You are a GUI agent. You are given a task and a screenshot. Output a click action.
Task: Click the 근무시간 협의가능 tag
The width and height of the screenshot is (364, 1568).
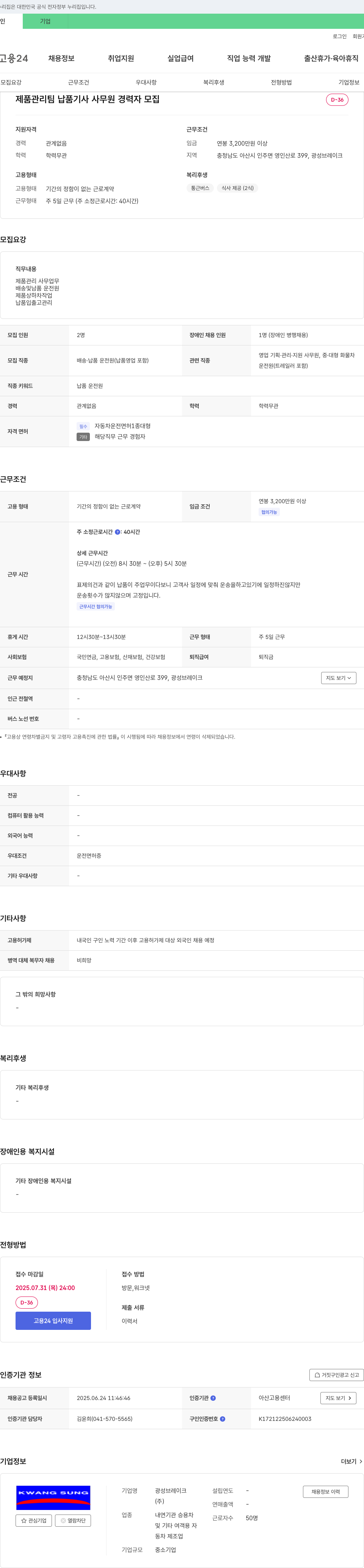(96, 607)
